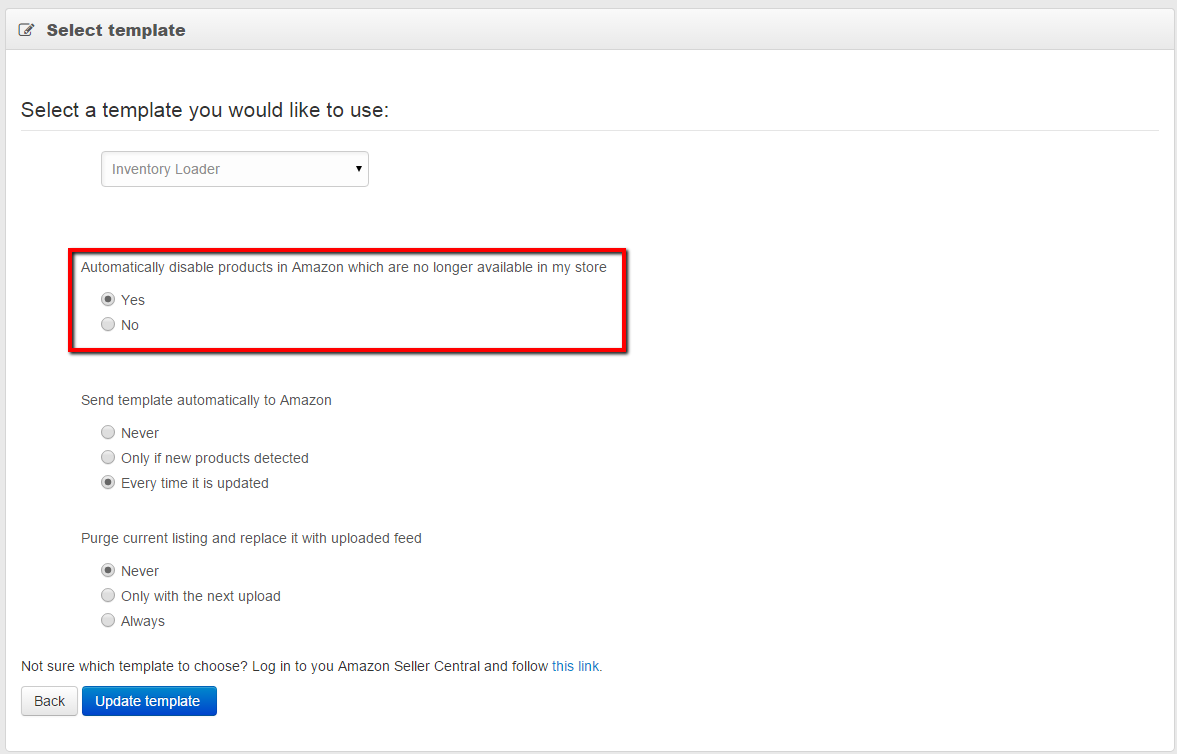
Task: Select Never under Purge current listing
Action: coord(108,570)
